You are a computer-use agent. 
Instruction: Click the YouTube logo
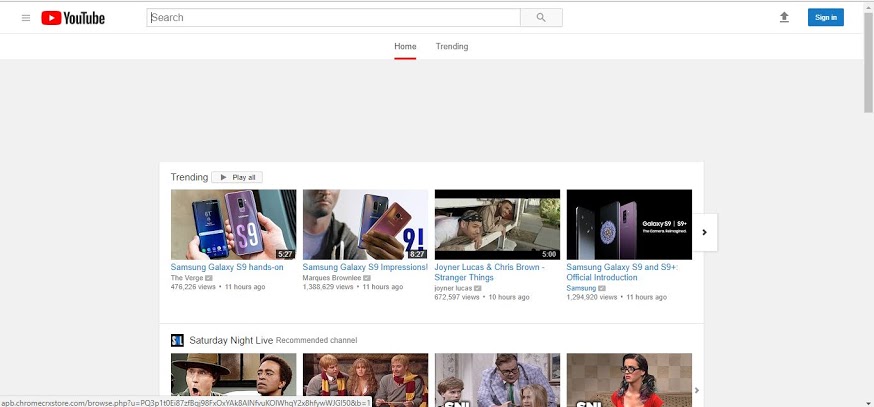coord(73,17)
